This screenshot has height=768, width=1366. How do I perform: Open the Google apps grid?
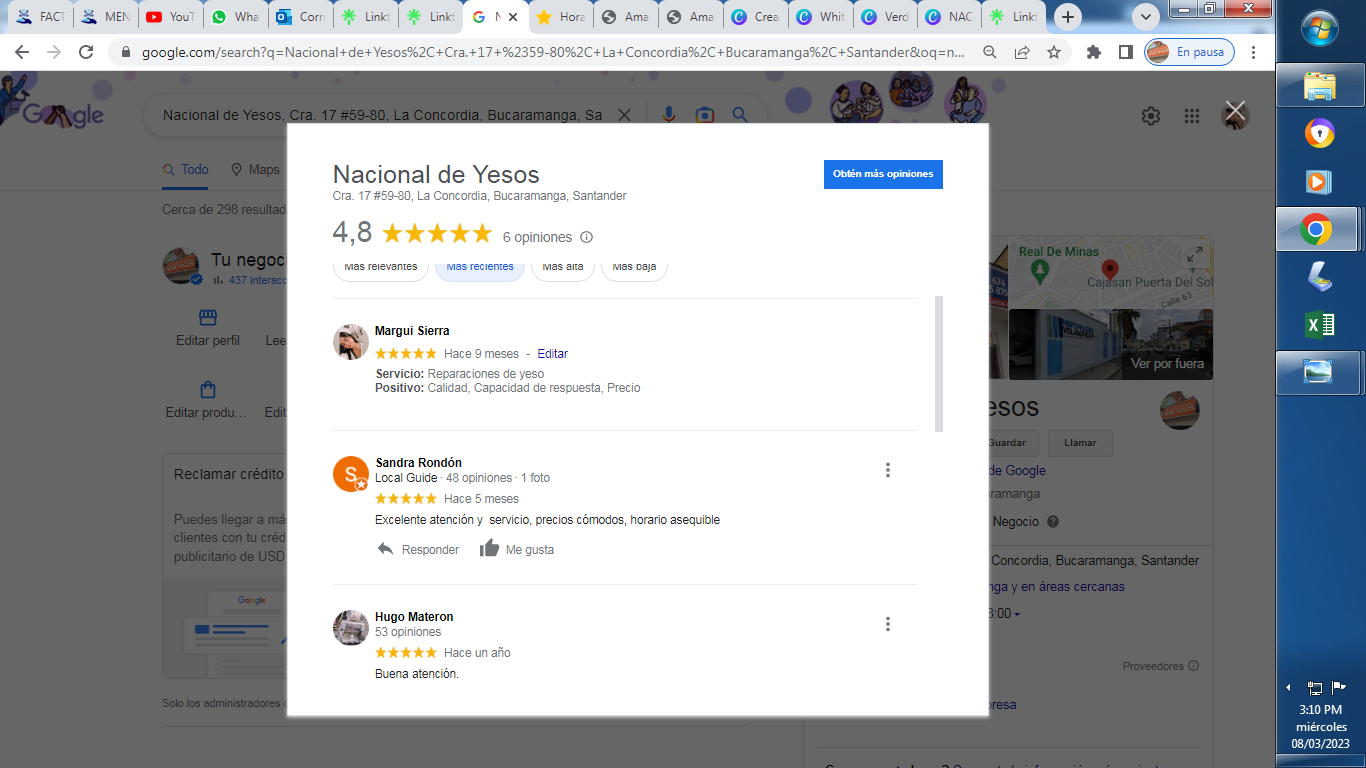click(x=1191, y=116)
